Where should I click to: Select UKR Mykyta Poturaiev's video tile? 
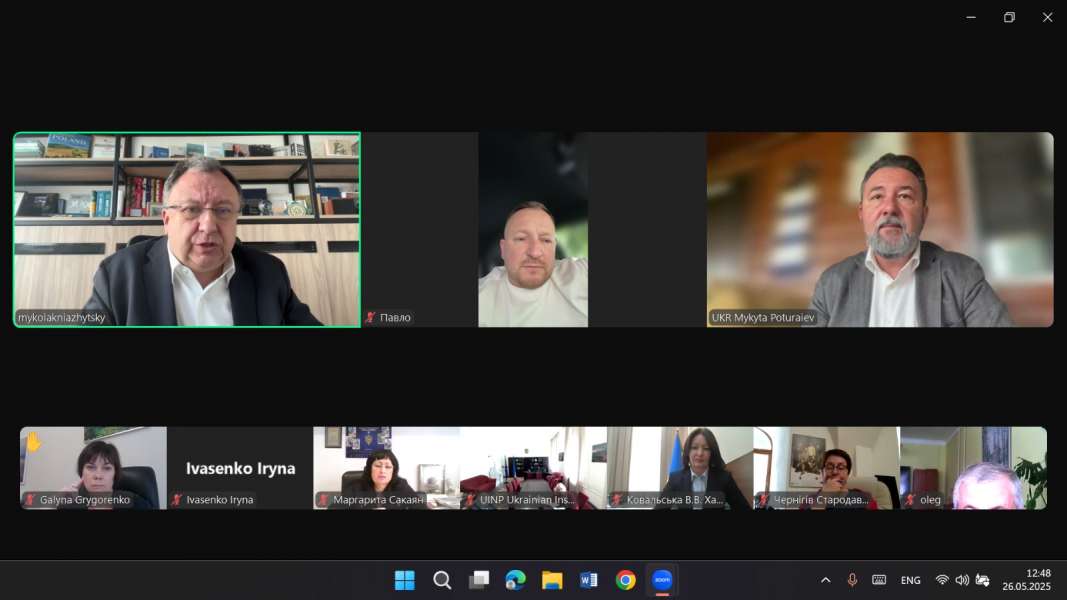(880, 229)
